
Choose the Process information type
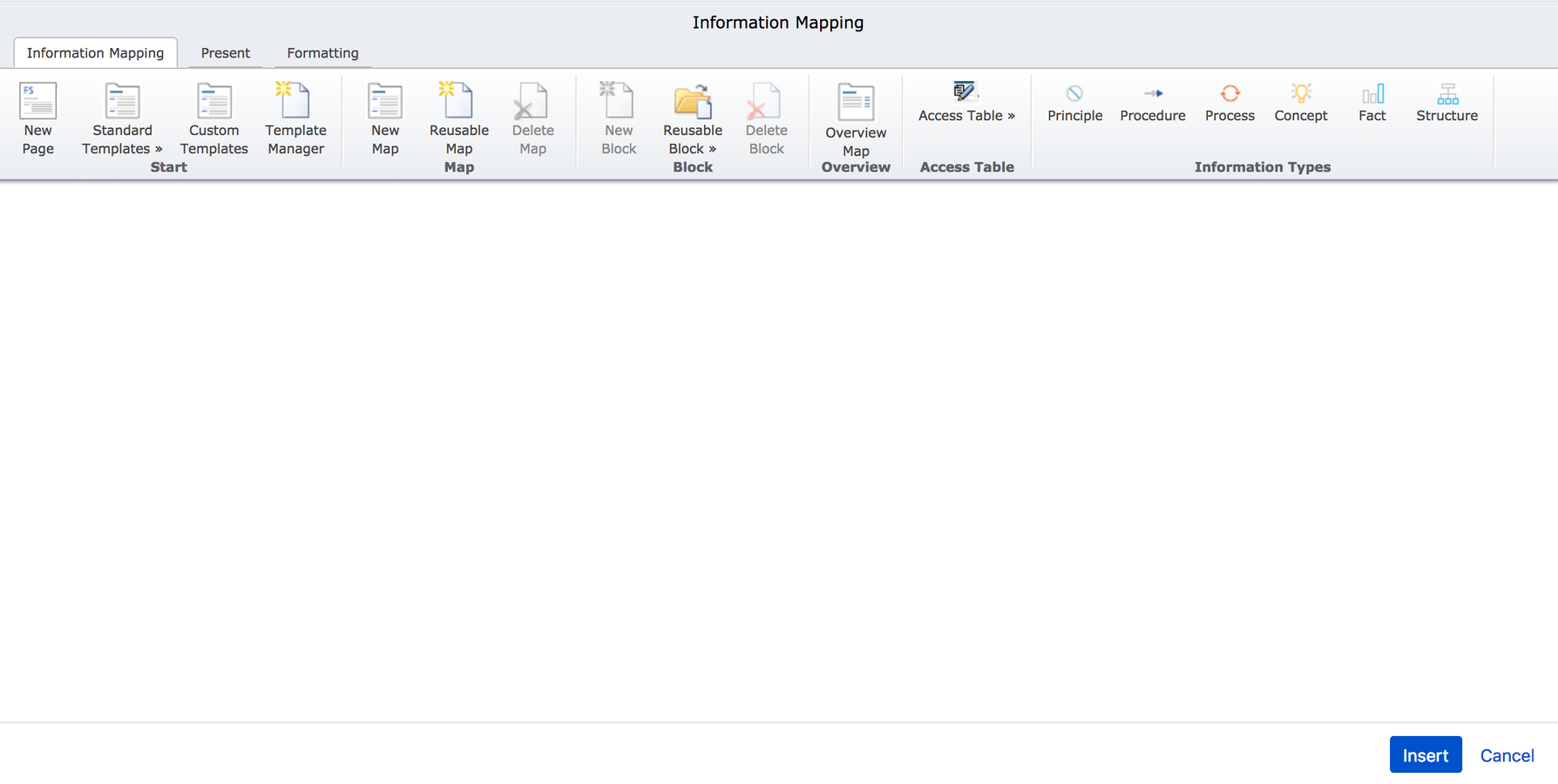(x=1229, y=103)
